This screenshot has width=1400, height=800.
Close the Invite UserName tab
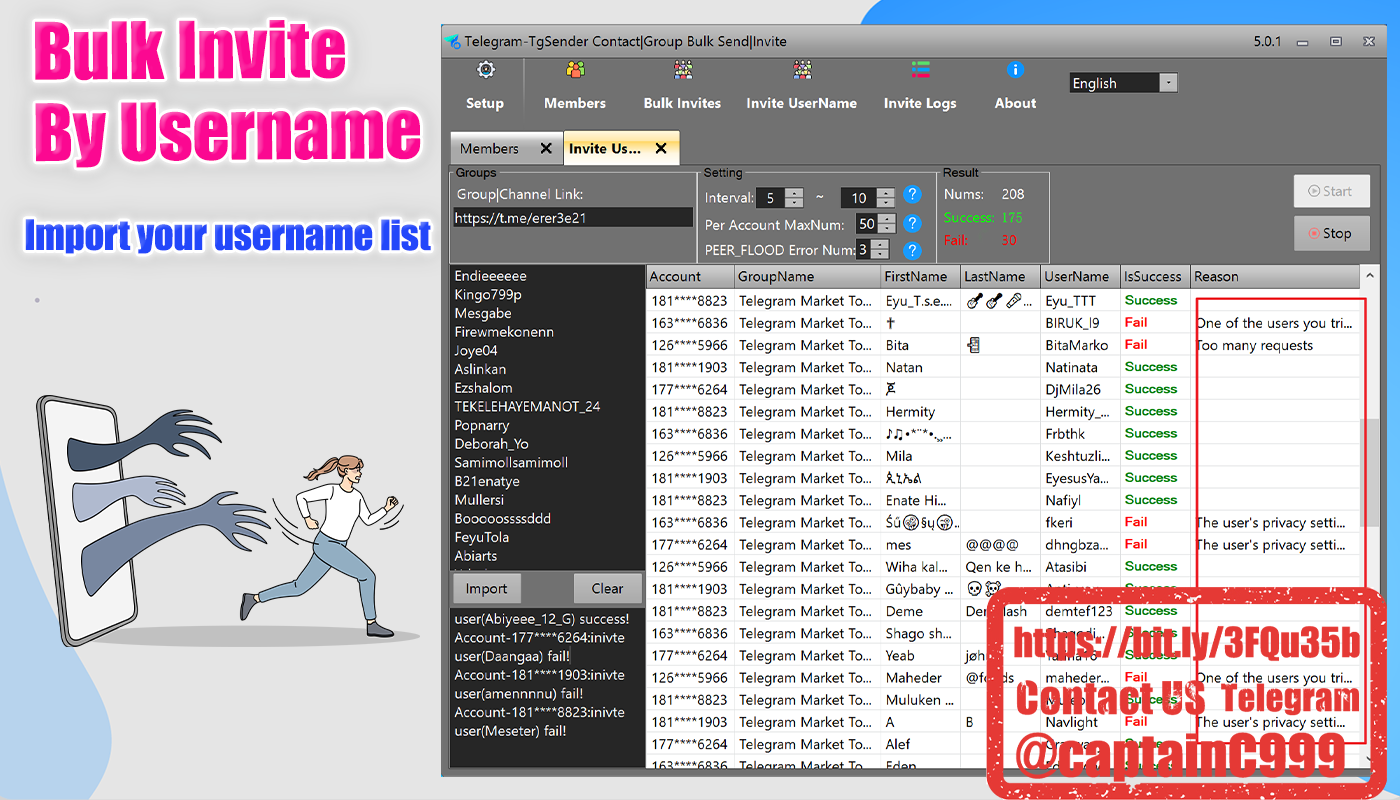tap(661, 148)
